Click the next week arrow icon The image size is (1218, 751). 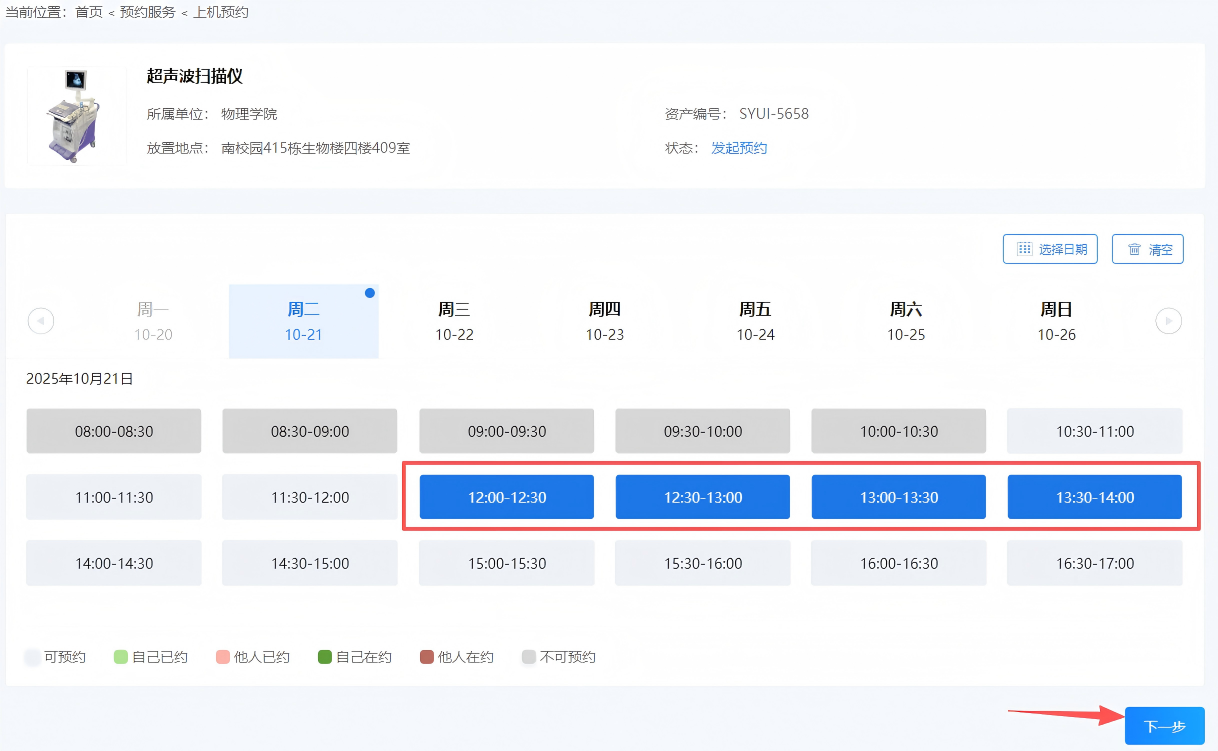tap(1168, 321)
